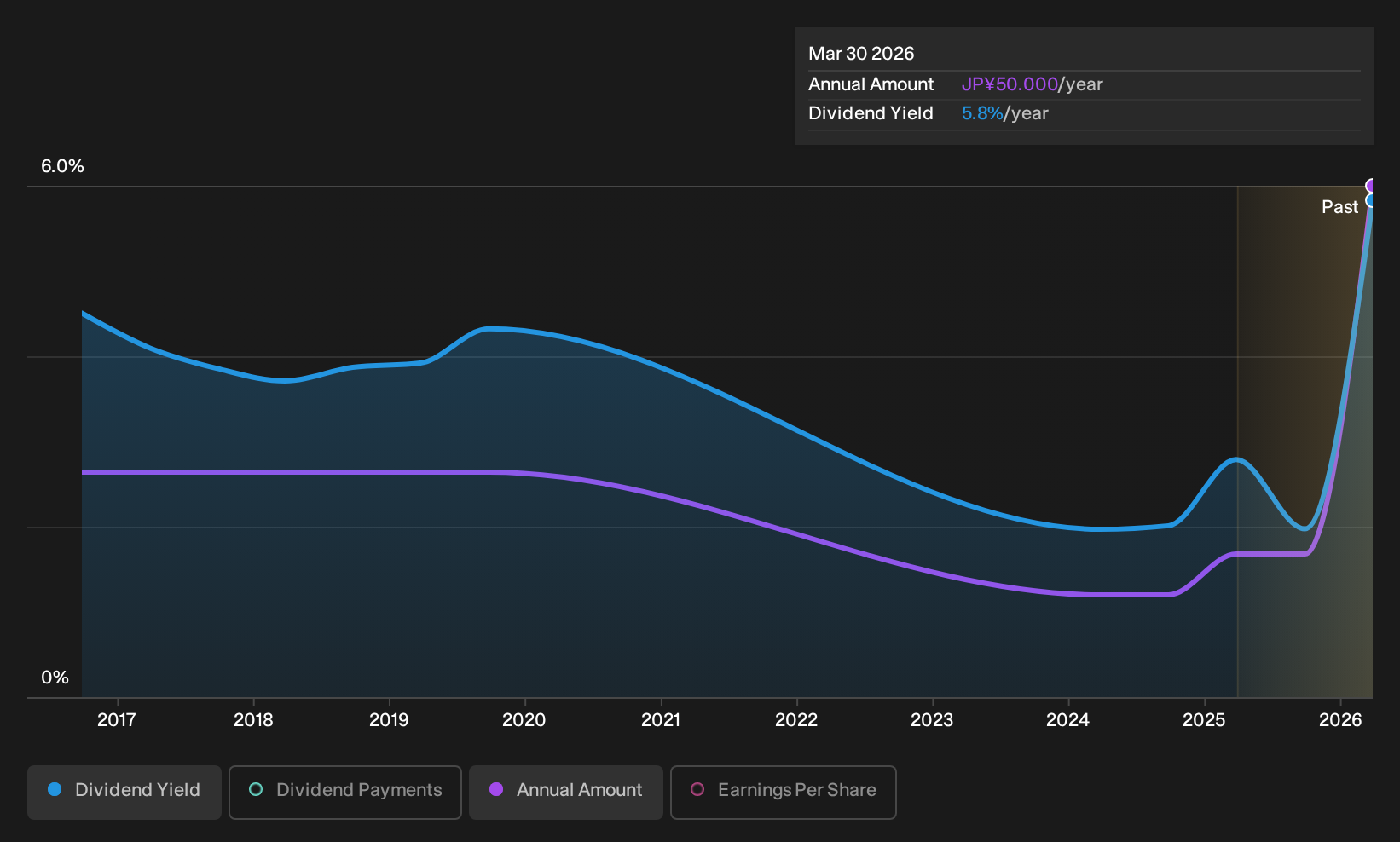
Task: Click the blue Dividend Yield legend dot
Action: (x=55, y=789)
